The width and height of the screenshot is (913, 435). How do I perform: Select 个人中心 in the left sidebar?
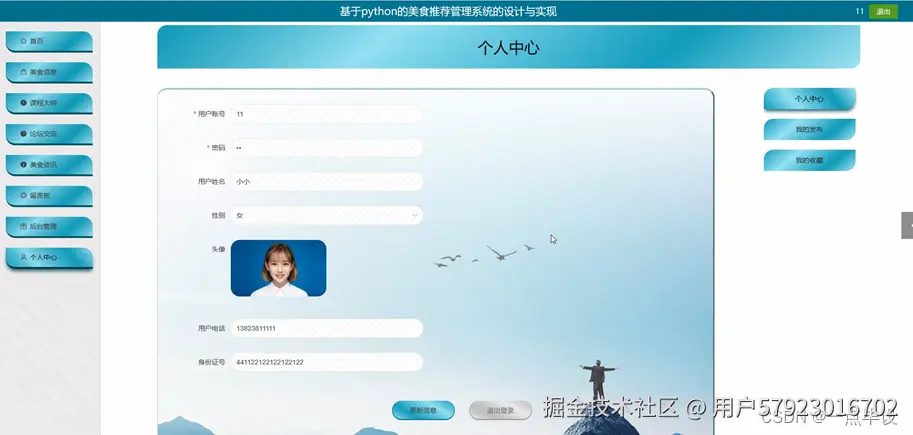[49, 257]
